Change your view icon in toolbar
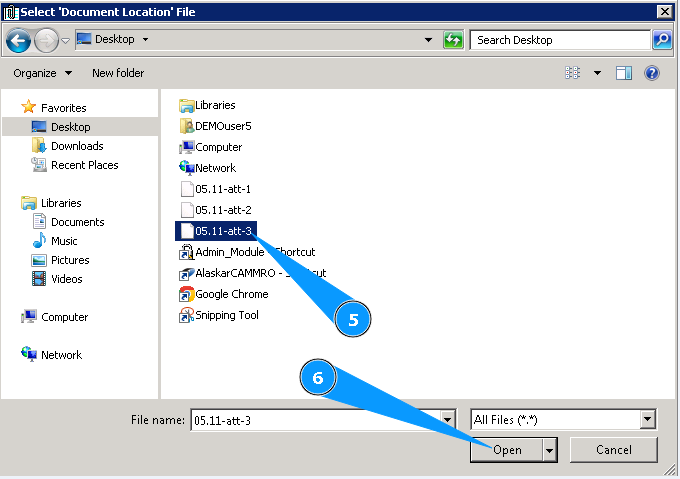 coord(572,73)
